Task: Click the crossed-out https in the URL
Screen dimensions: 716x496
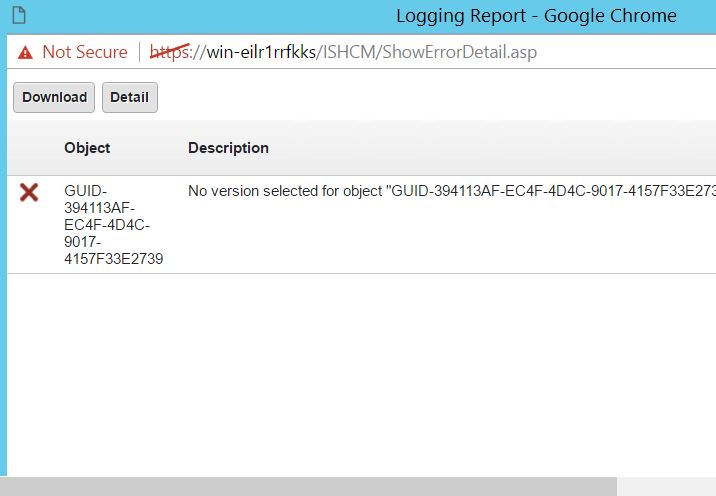Action: point(170,52)
